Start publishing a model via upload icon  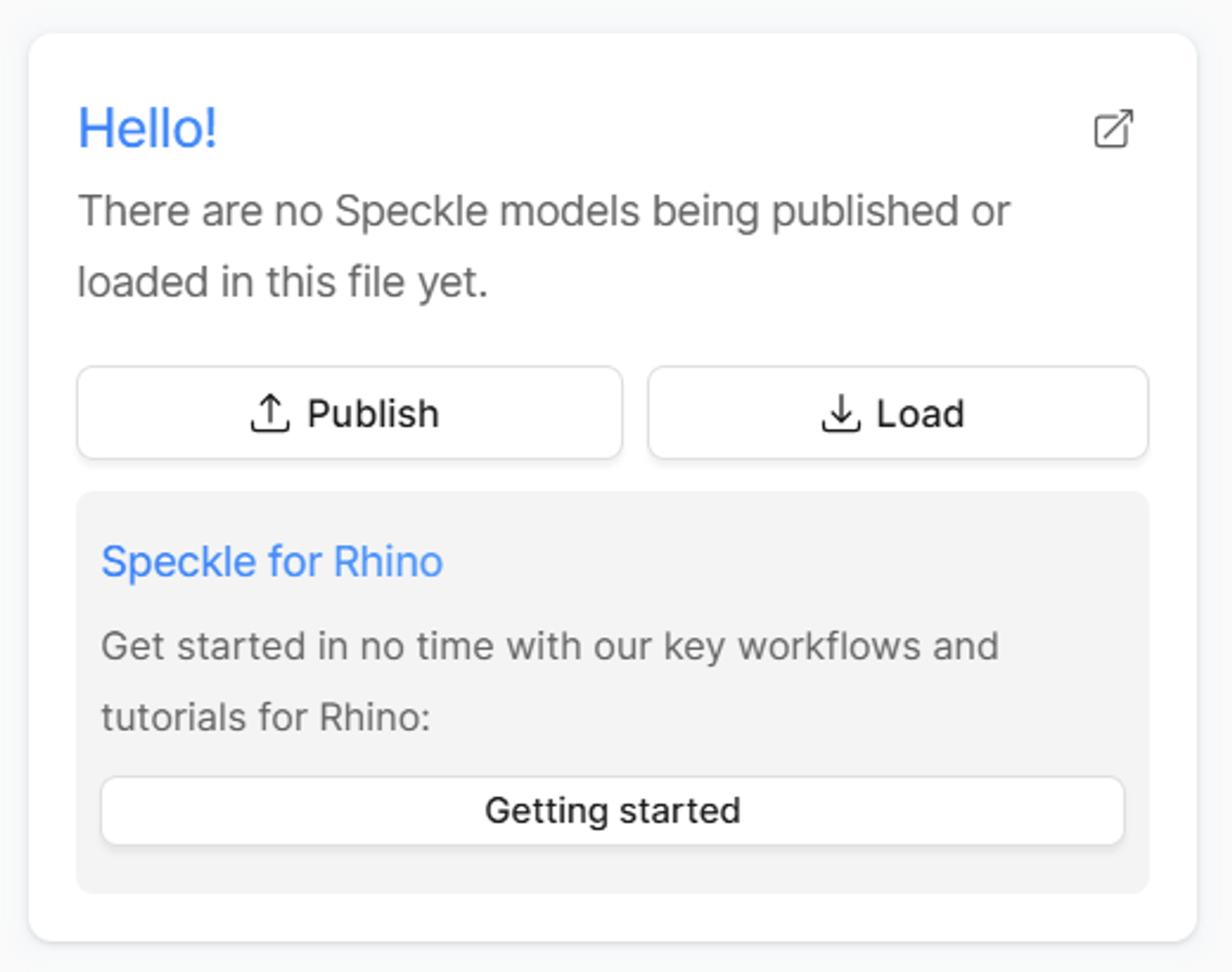pos(270,413)
